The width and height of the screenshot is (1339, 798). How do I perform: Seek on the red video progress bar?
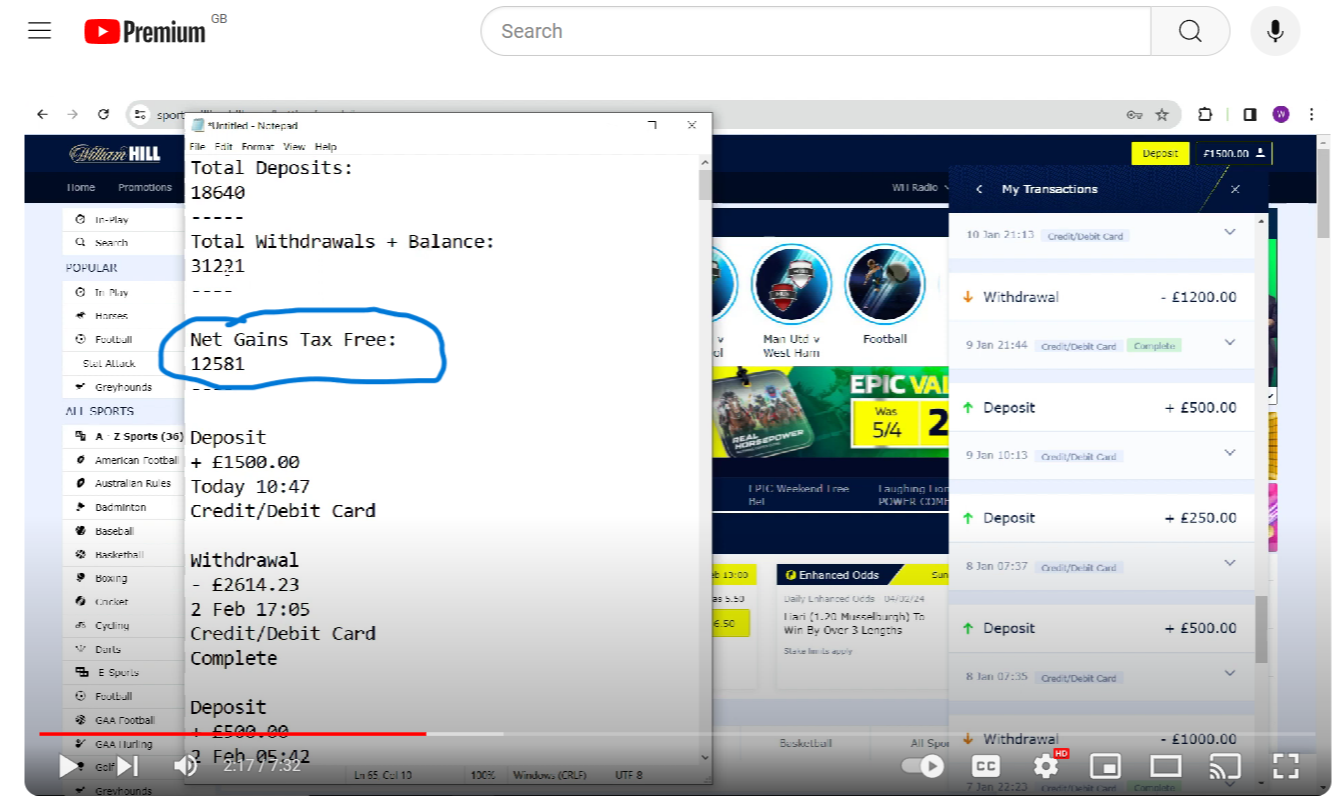(x=232, y=734)
